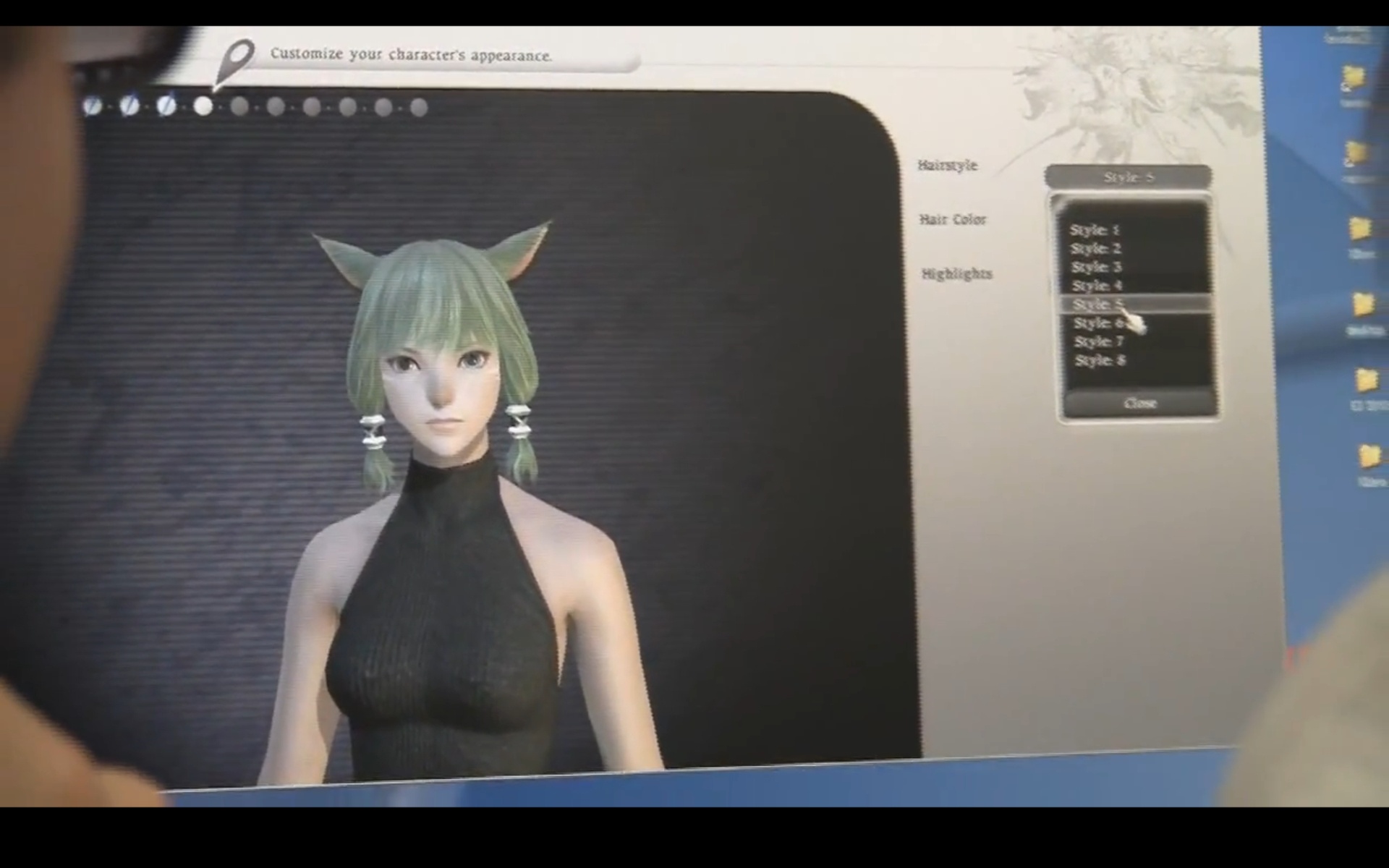Click the Hair Color label

[953, 219]
